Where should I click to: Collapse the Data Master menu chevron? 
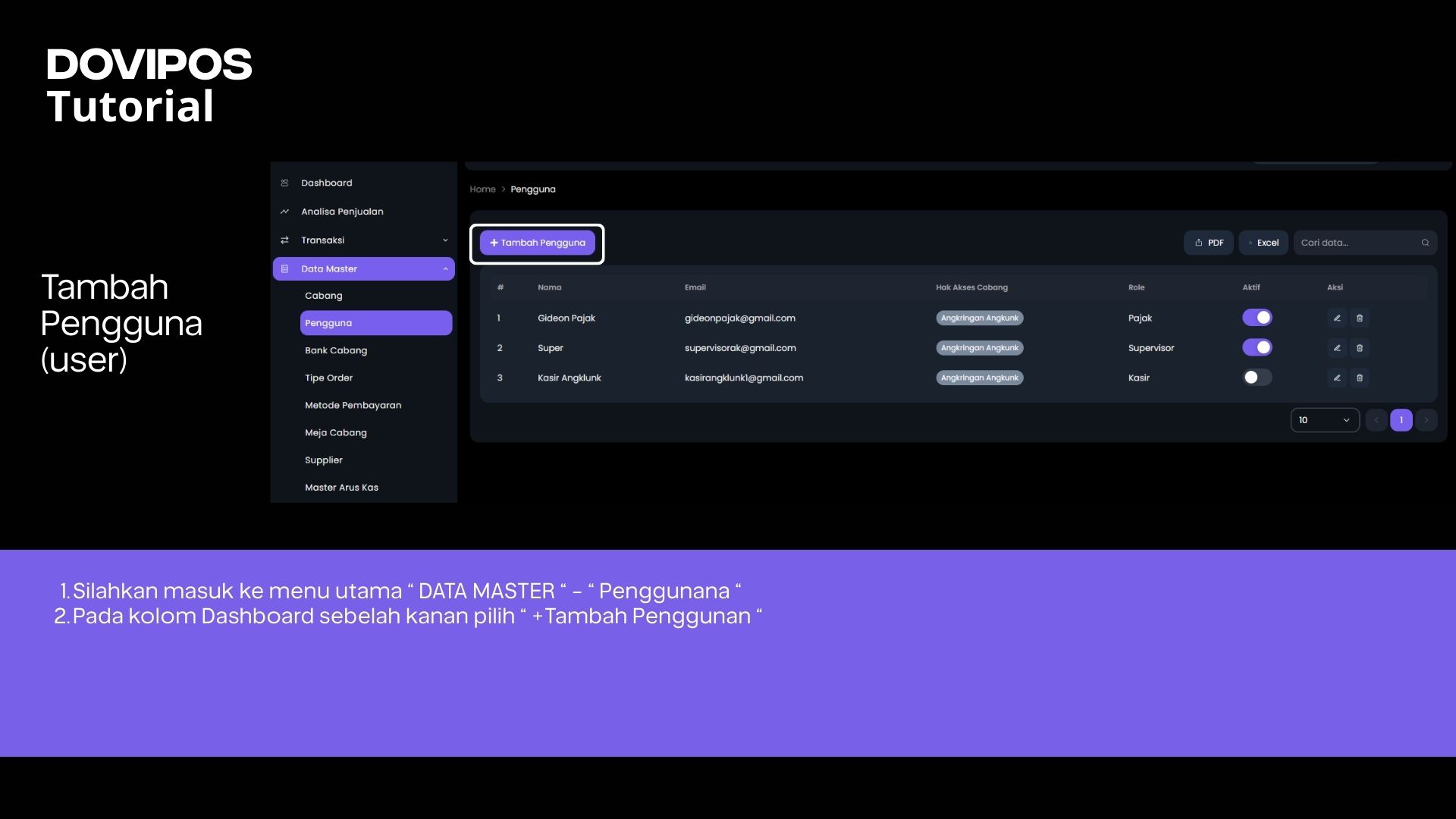point(445,268)
